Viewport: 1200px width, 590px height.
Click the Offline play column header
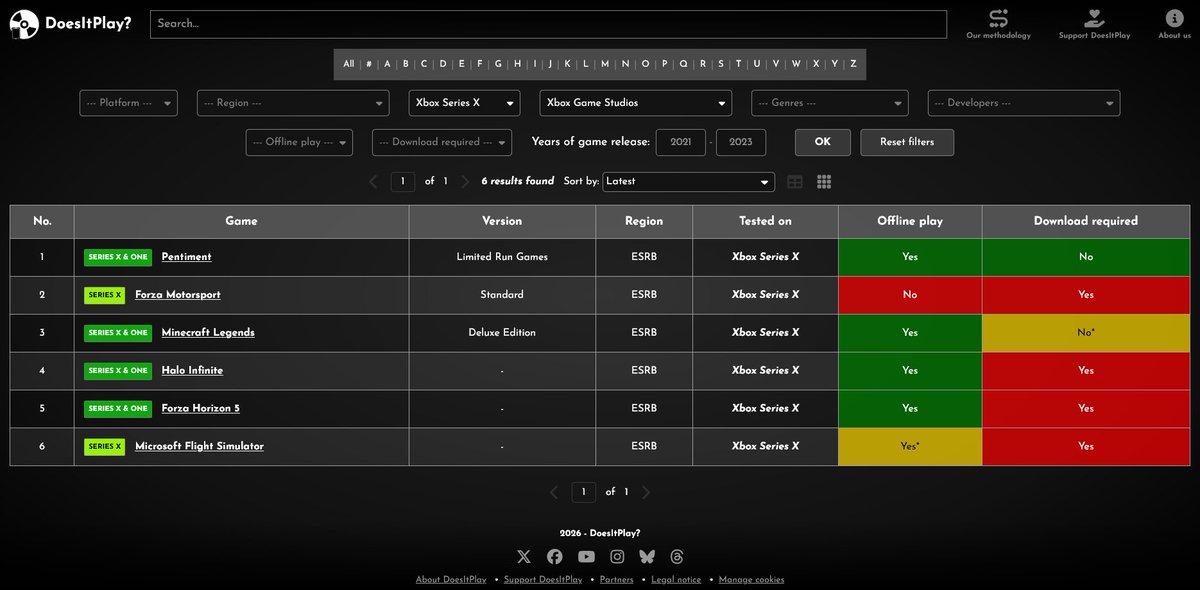click(910, 221)
